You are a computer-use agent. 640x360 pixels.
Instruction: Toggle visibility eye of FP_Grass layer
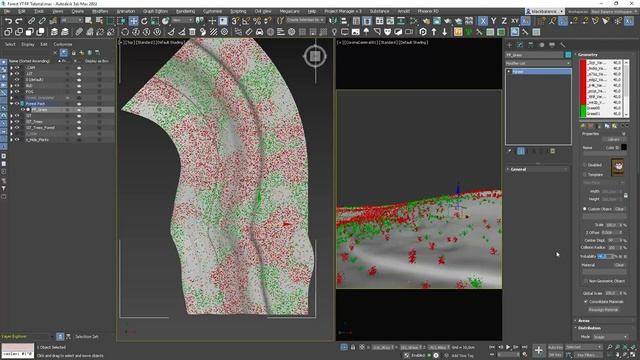point(22,110)
